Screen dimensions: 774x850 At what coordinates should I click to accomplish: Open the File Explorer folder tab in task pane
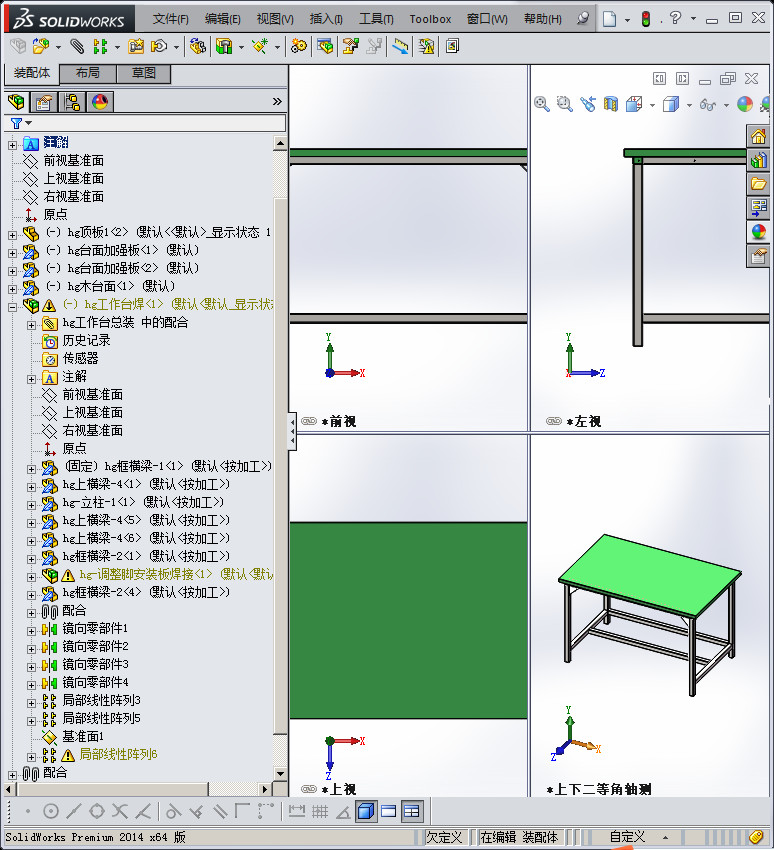[x=758, y=184]
